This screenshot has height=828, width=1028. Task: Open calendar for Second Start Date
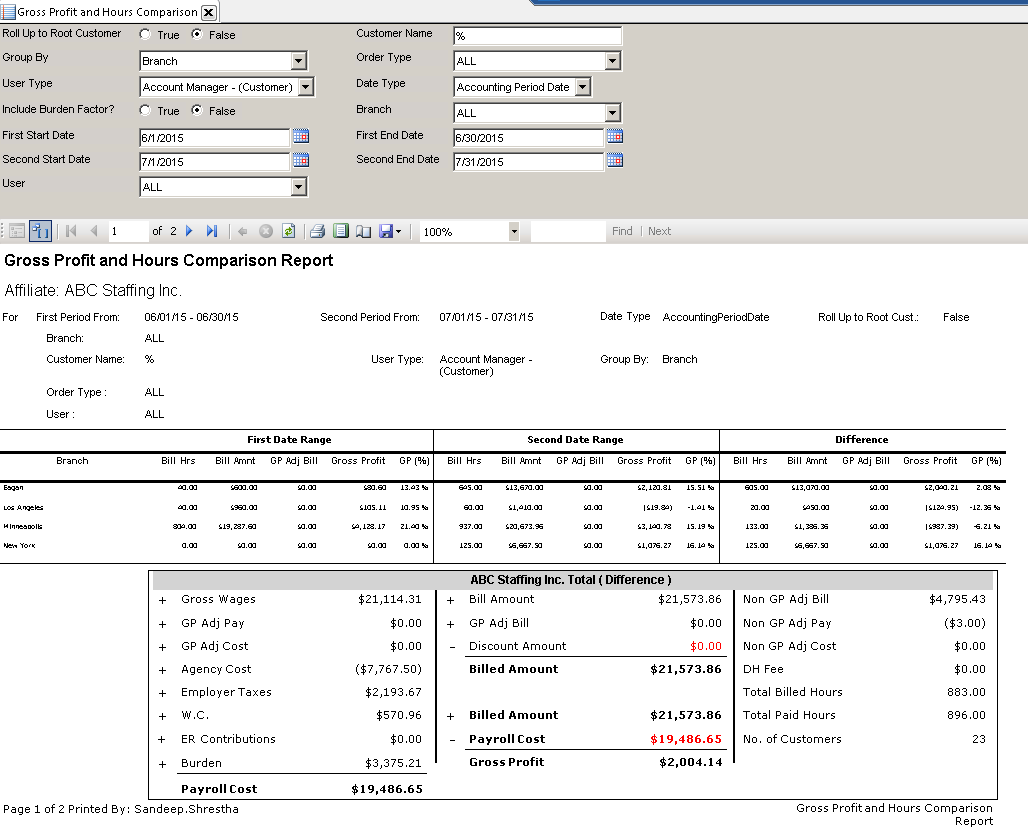301,161
